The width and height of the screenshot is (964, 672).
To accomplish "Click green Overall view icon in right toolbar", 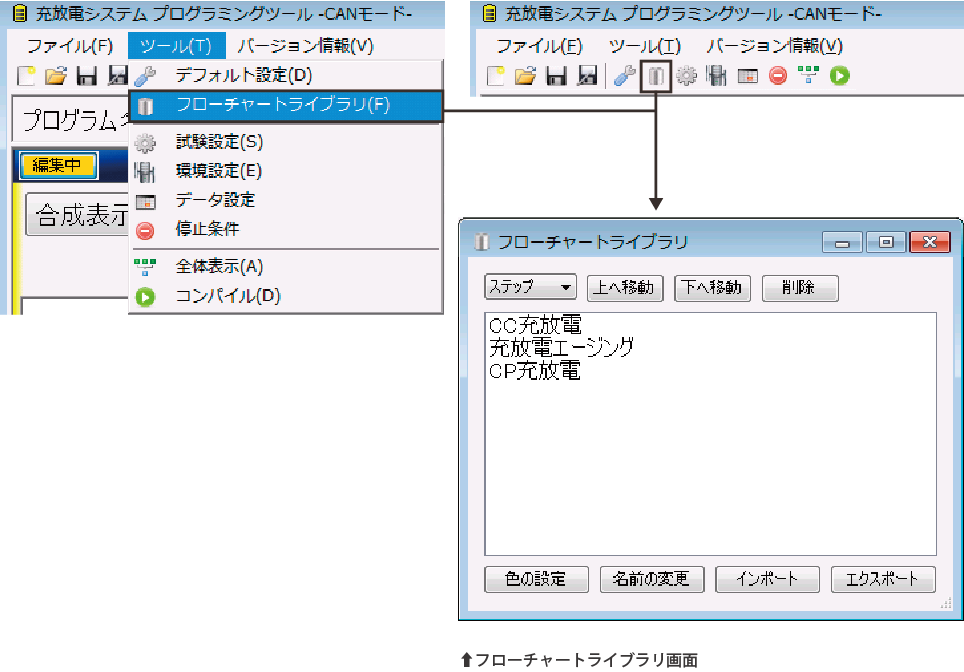I will 808,75.
